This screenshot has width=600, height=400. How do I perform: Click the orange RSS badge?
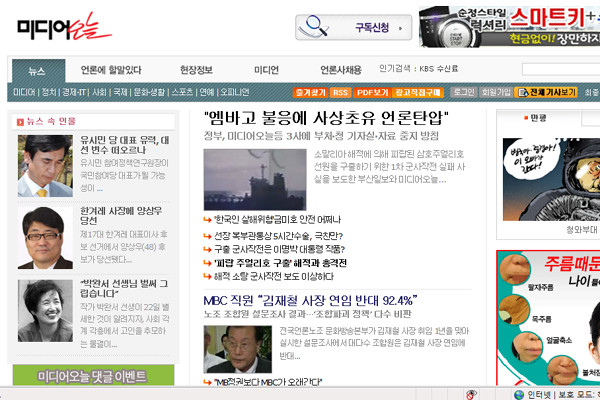[x=341, y=92]
